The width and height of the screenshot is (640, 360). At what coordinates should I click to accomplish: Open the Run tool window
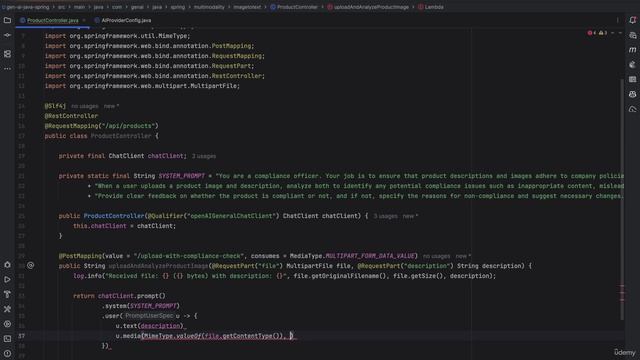coord(7,280)
